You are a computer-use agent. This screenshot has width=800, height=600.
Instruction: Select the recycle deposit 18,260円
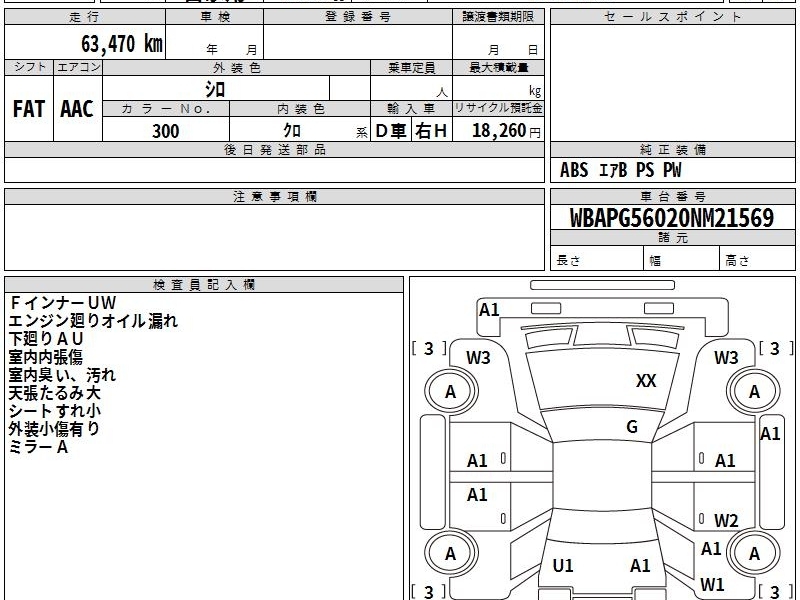pos(506,131)
